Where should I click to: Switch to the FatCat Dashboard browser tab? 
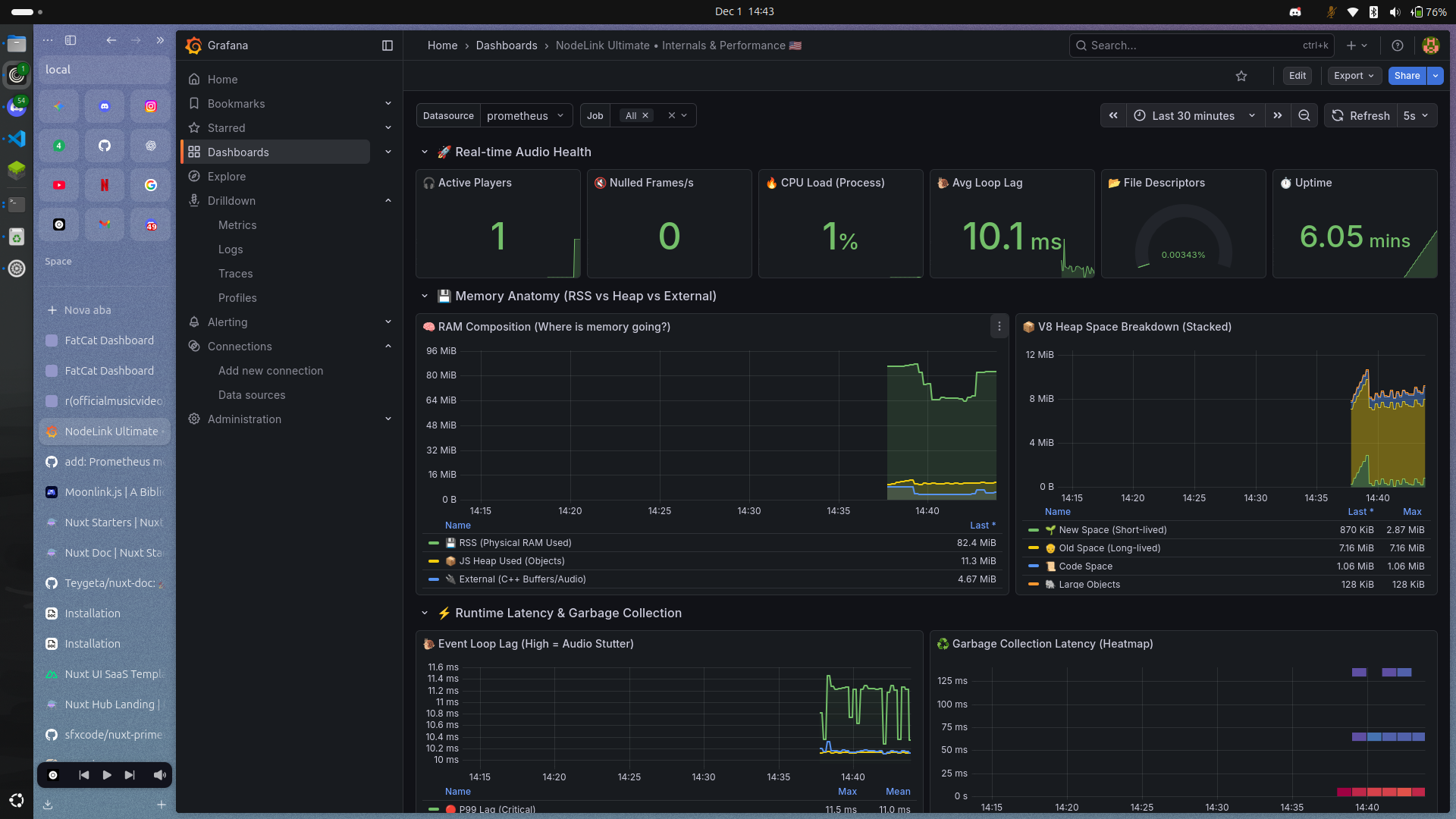[108, 340]
